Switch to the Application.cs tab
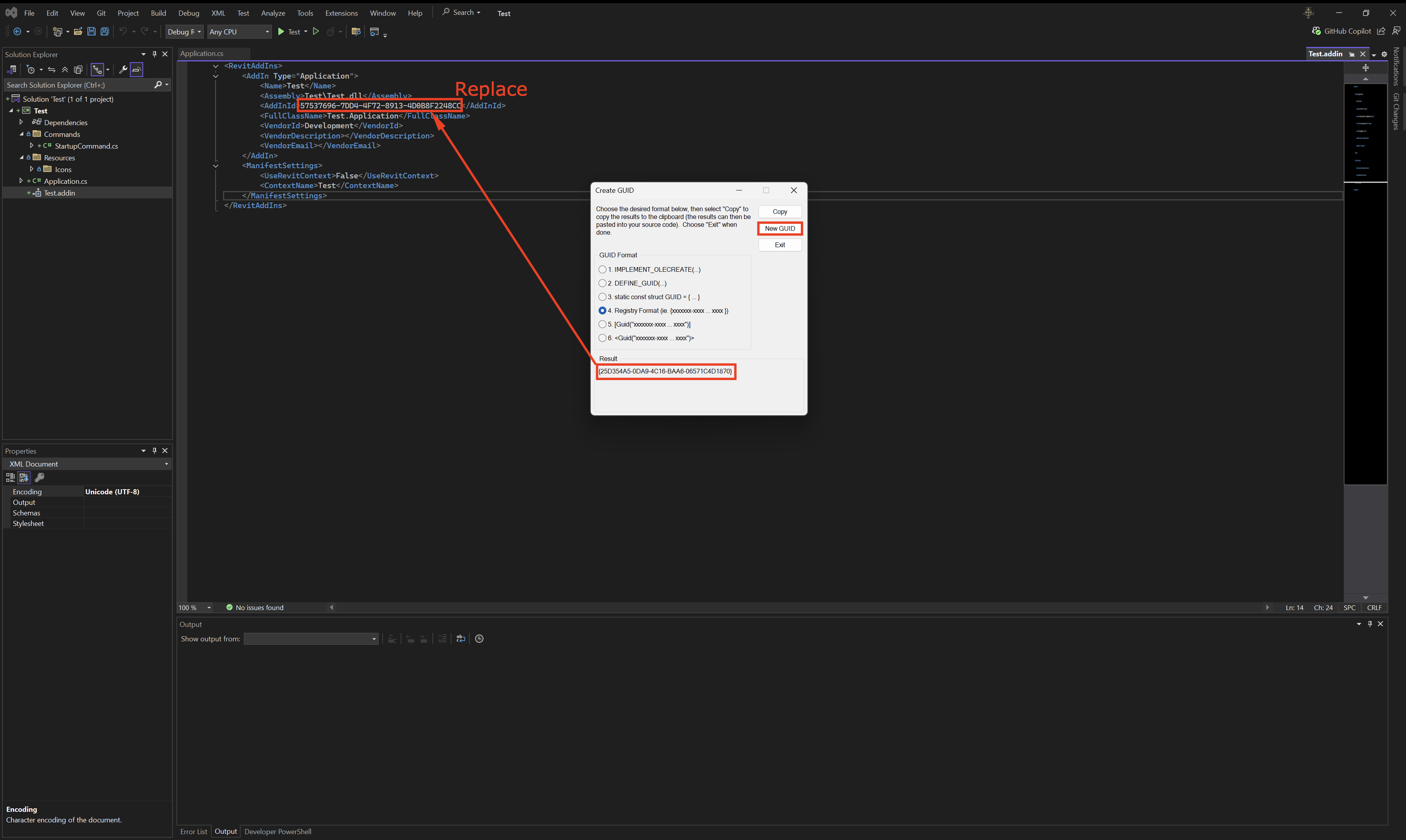Screen dimensions: 1406x840 (x=201, y=54)
